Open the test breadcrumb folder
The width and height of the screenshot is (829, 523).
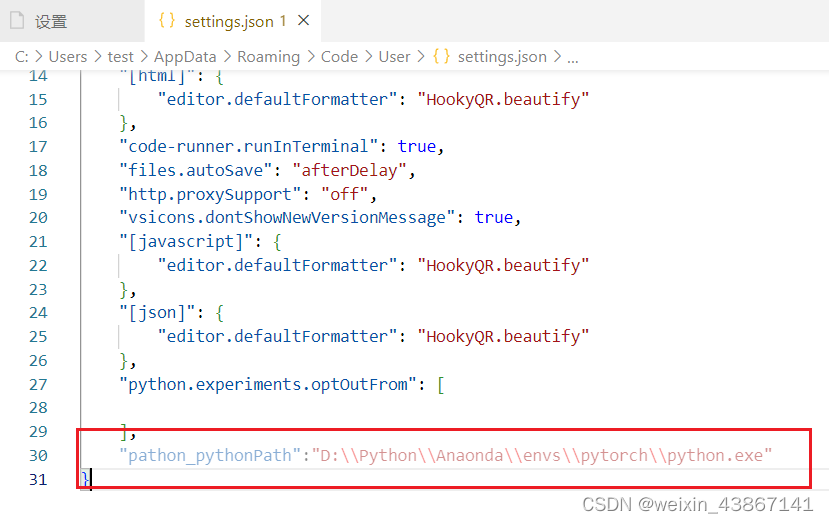click(x=121, y=57)
